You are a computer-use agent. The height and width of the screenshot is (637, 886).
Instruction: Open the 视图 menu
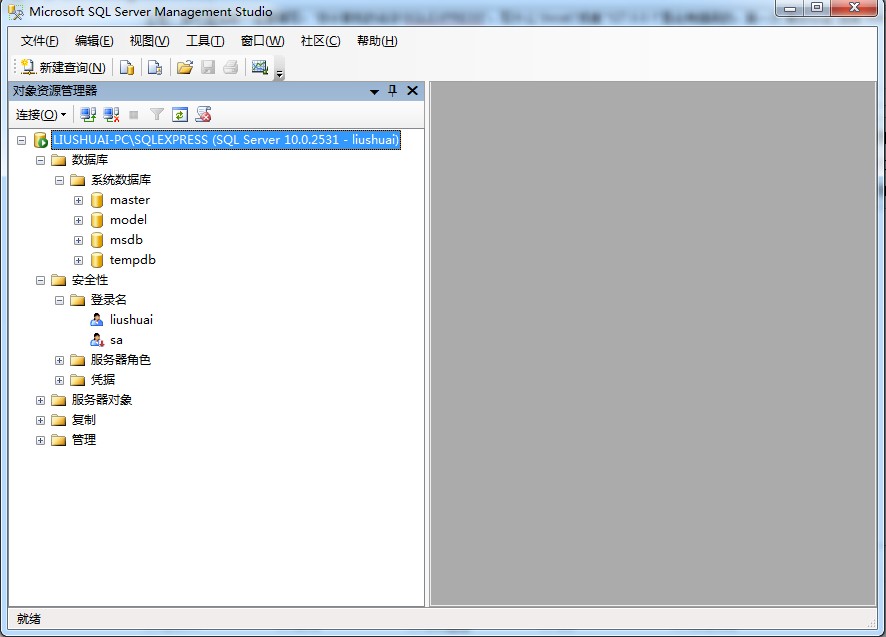click(149, 41)
